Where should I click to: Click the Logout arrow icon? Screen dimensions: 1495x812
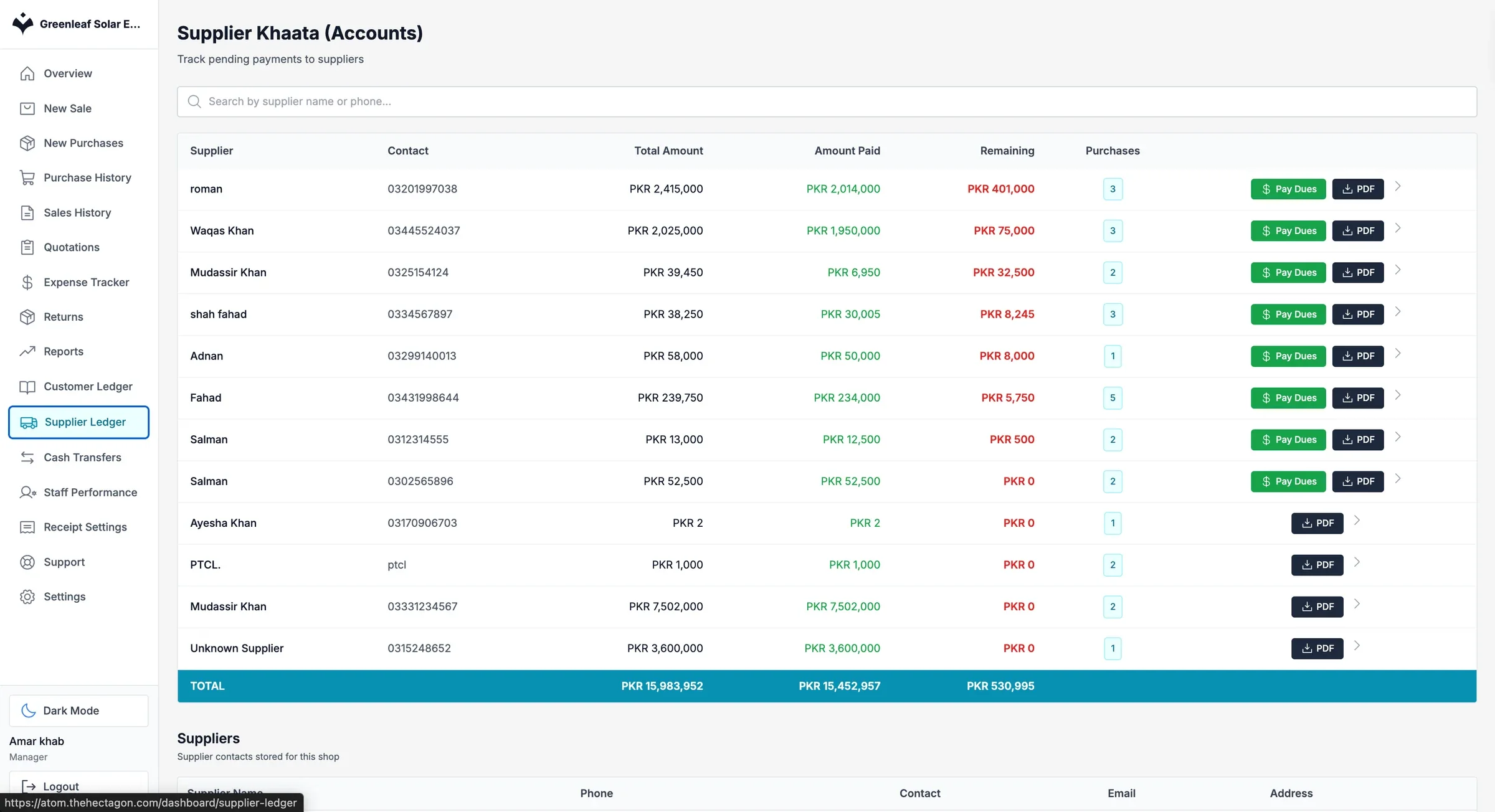pyautogui.click(x=28, y=786)
